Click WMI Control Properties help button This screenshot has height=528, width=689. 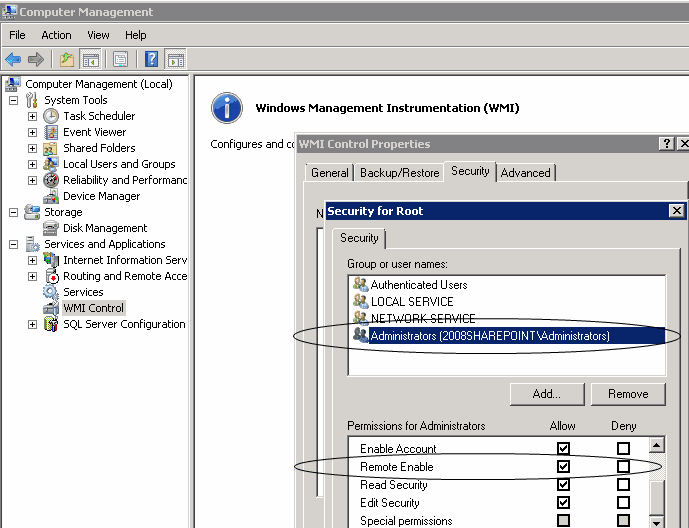pyautogui.click(x=667, y=144)
